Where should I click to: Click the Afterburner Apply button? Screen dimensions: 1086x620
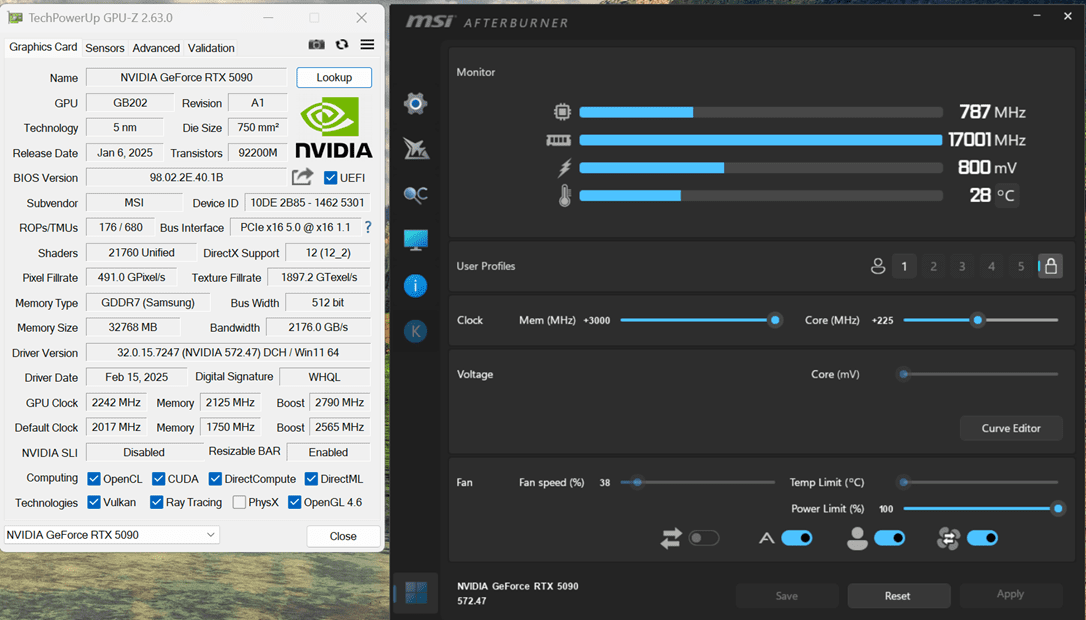pos(1011,594)
